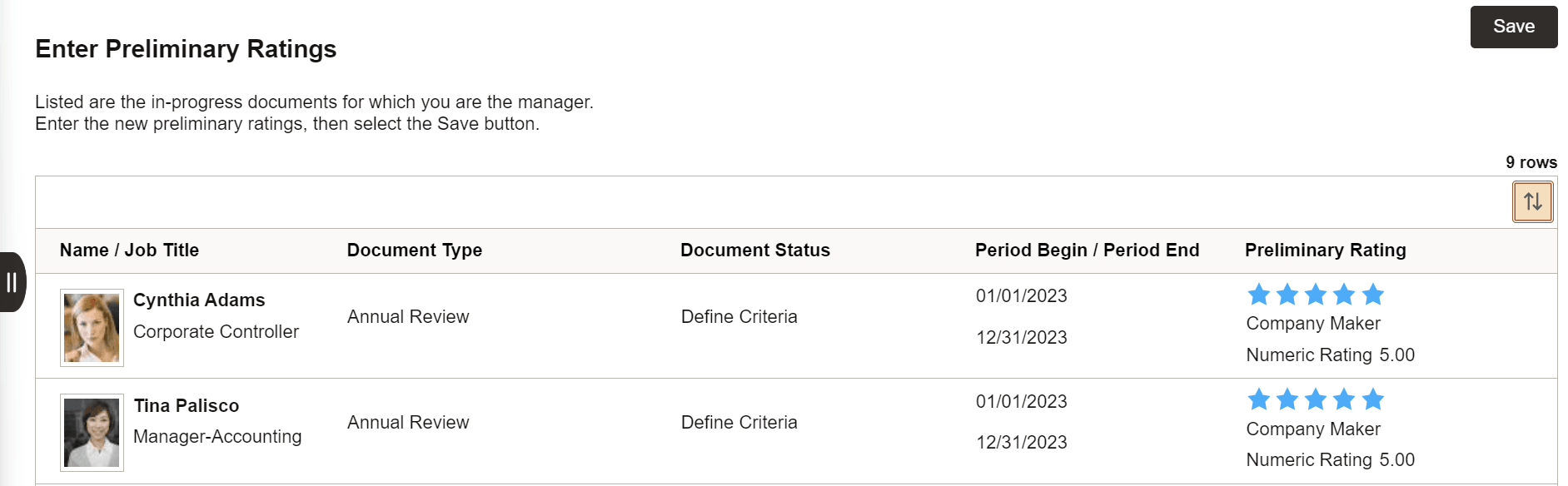Click the Document Status column header
1568x486 pixels.
coord(754,250)
